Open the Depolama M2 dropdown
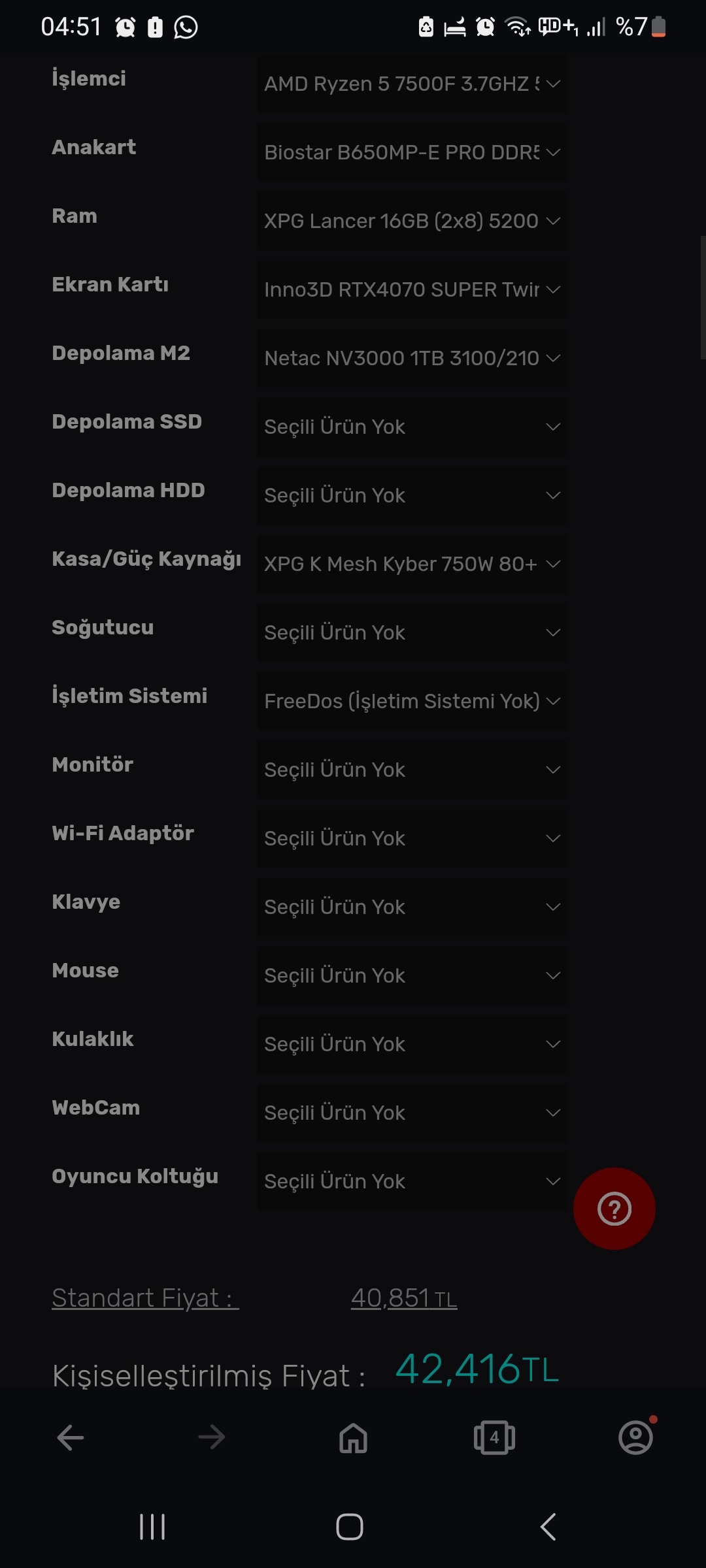 (x=412, y=358)
